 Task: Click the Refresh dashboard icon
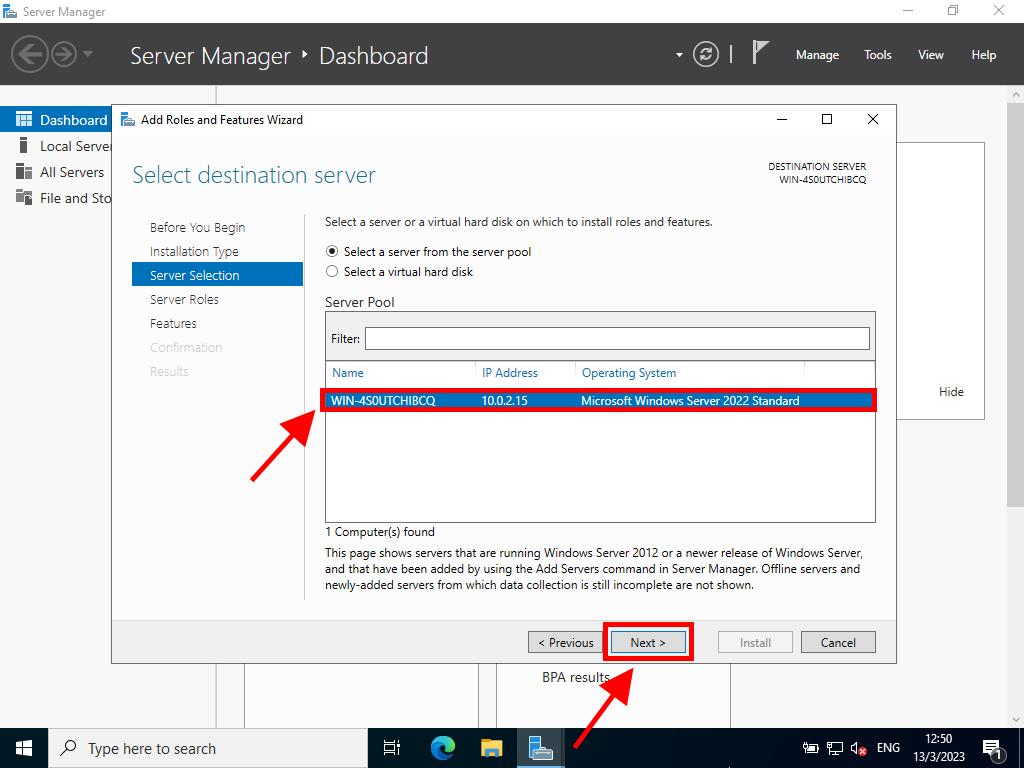point(706,55)
